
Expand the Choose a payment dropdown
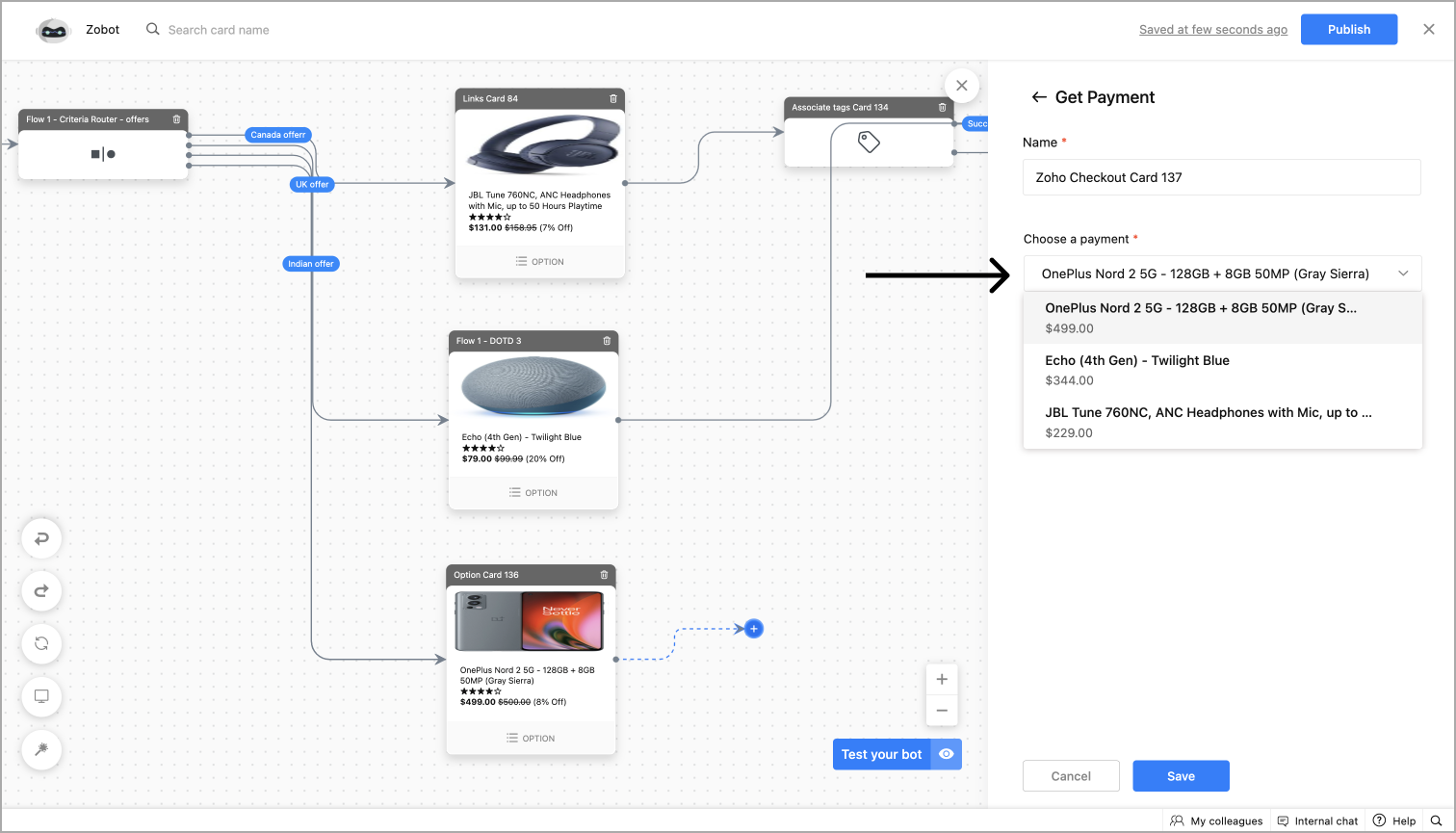click(x=1221, y=273)
